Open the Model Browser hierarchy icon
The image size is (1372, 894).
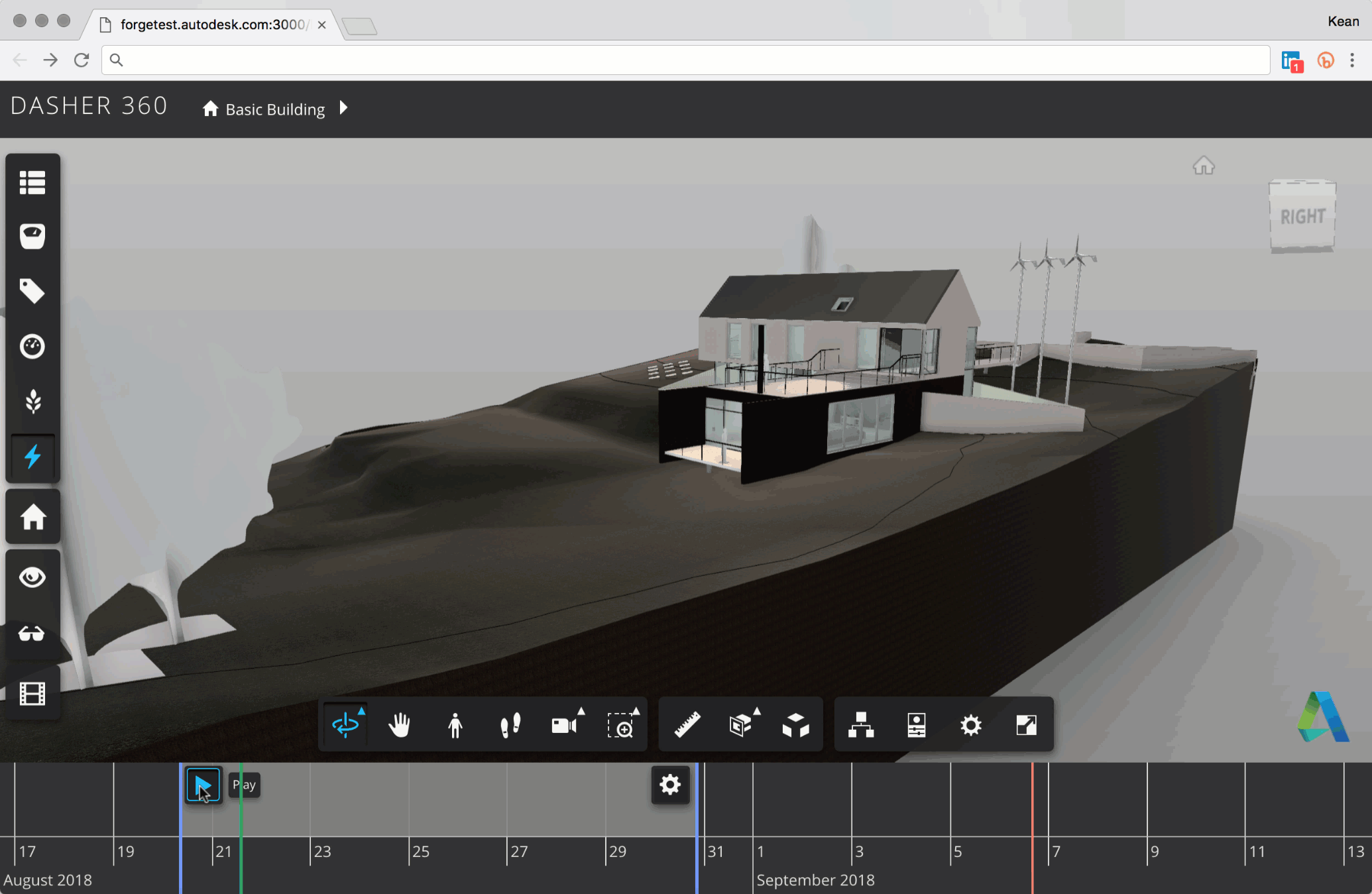click(861, 725)
